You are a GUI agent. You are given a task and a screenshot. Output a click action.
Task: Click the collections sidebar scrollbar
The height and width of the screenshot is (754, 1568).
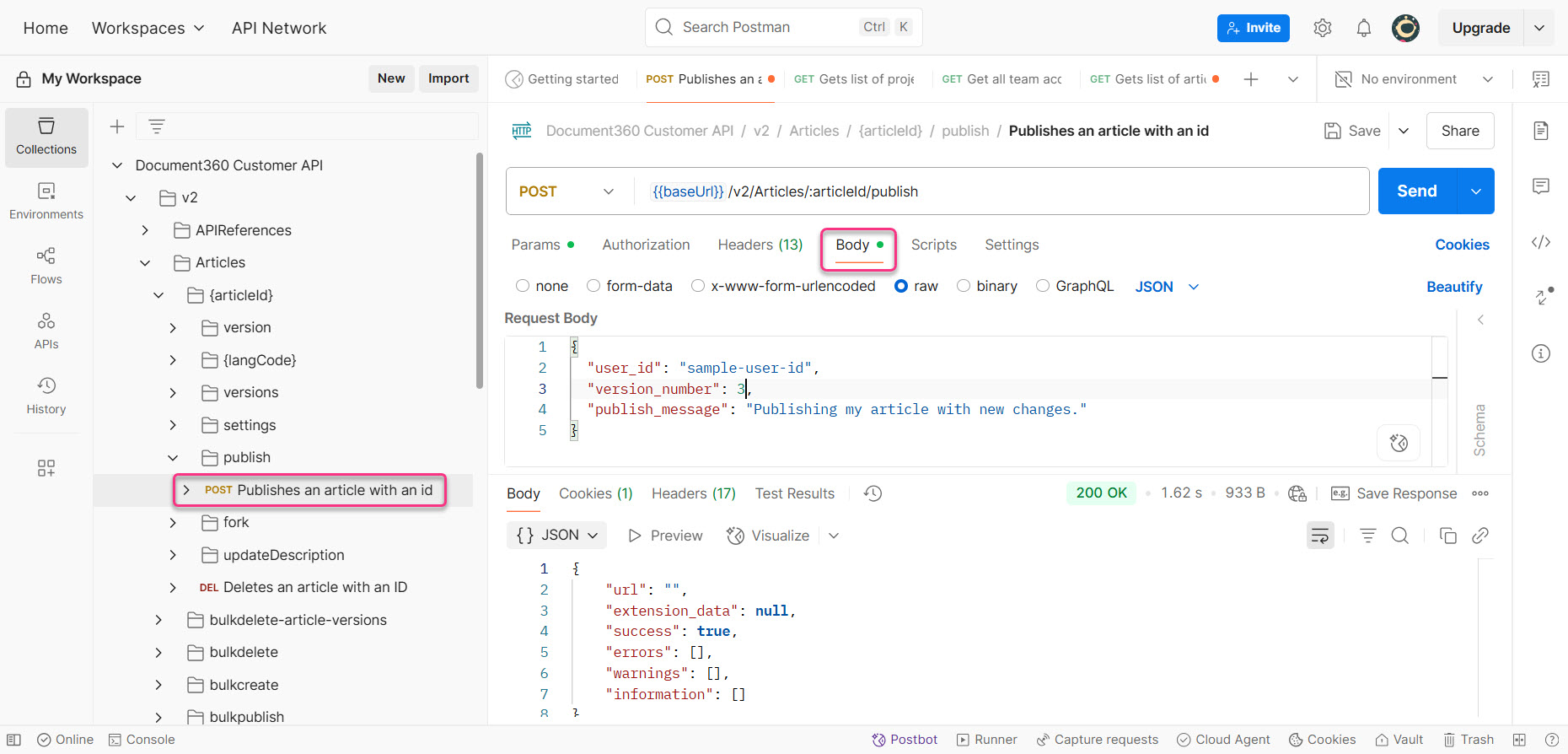[x=480, y=270]
